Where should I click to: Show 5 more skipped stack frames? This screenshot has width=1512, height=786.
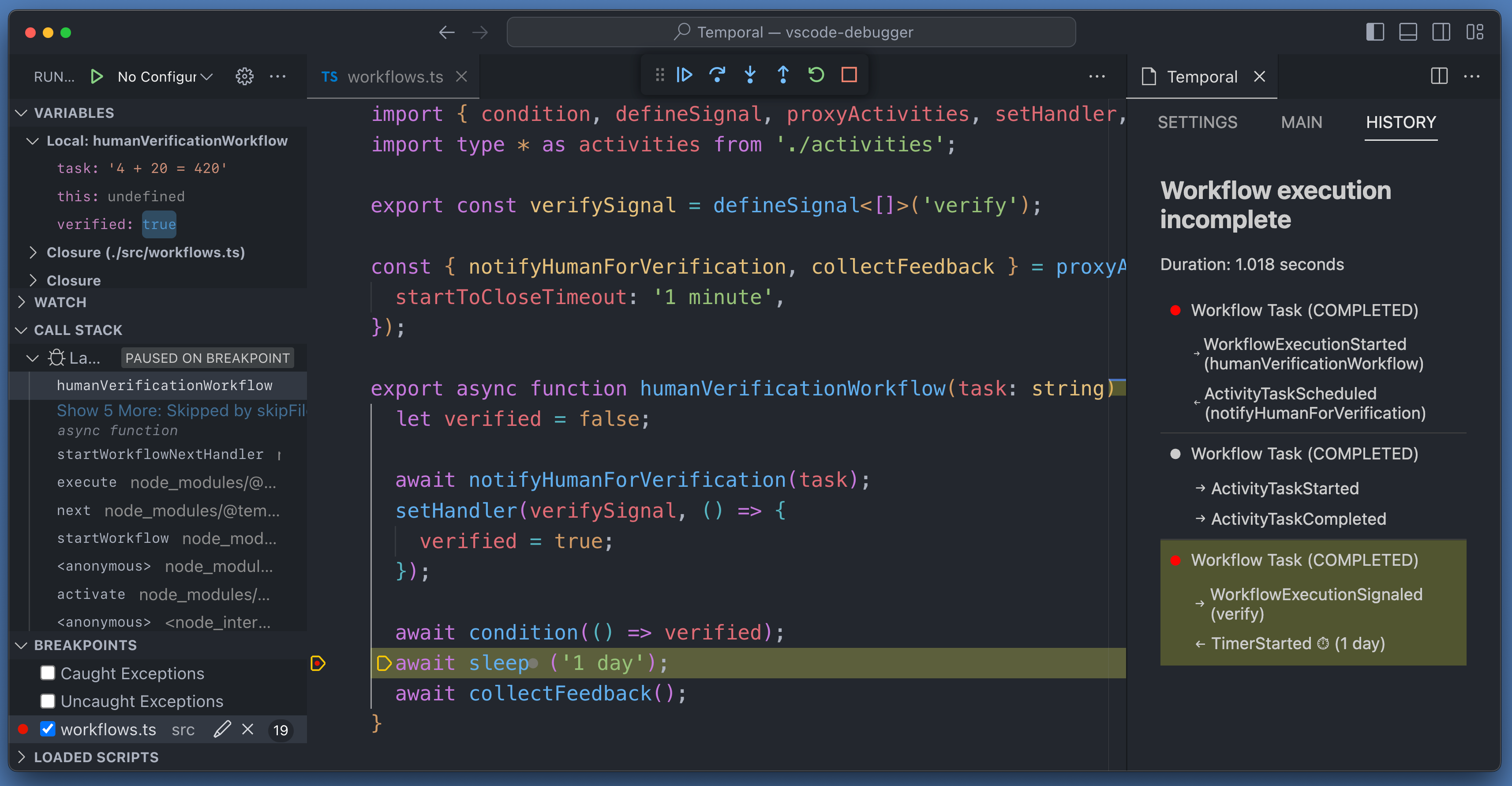click(x=181, y=410)
